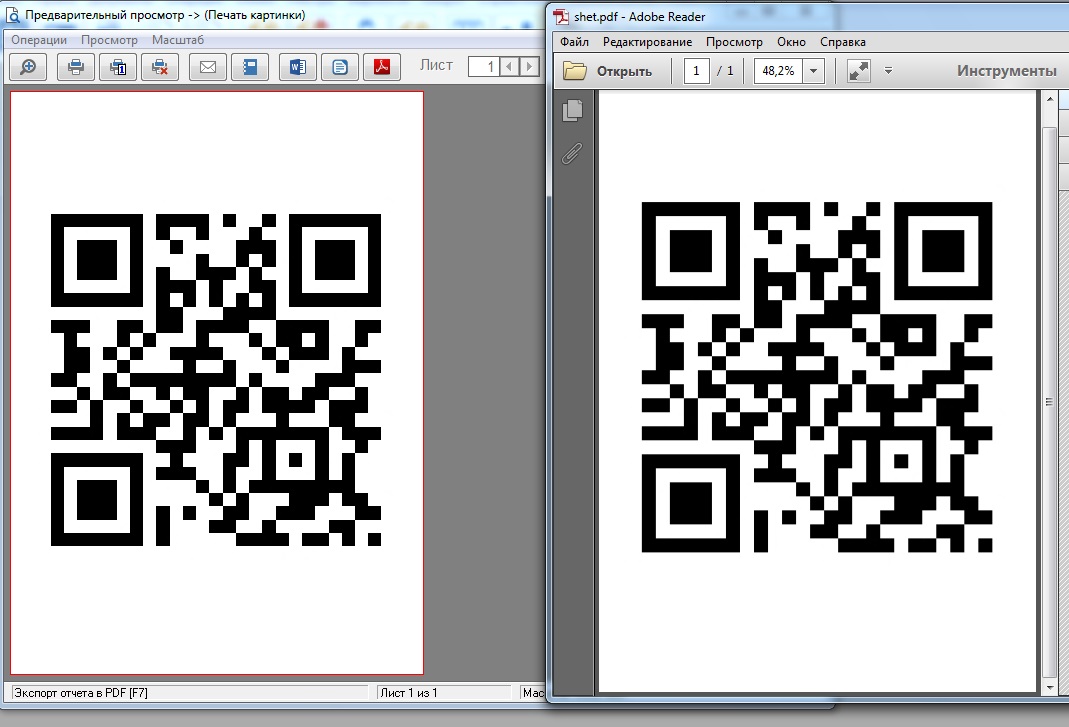Send the report by email envelope icon
Image resolution: width=1069 pixels, height=727 pixels.
(x=208, y=67)
